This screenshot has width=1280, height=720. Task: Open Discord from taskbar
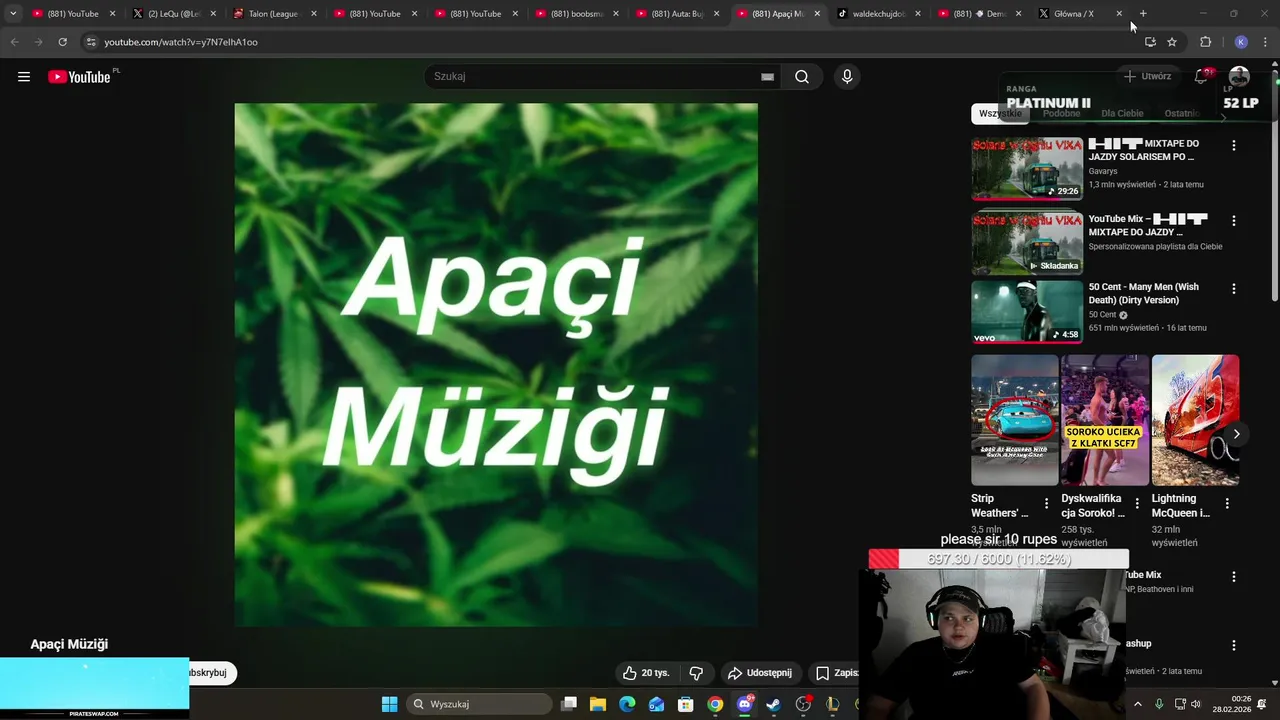[x=745, y=704]
